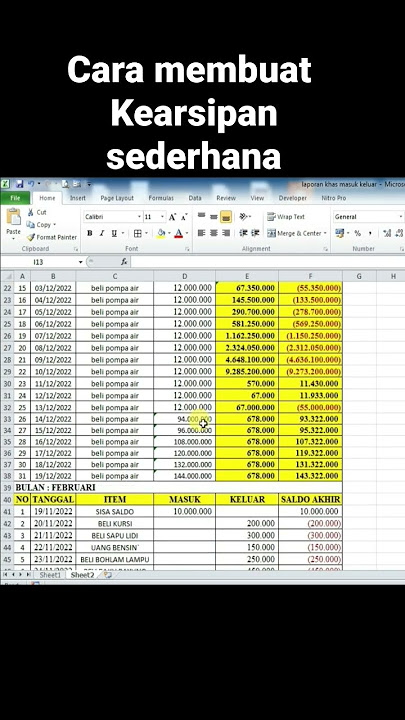Image resolution: width=405 pixels, height=720 pixels.
Task: Toggle Italic formatting
Action: tap(102, 233)
